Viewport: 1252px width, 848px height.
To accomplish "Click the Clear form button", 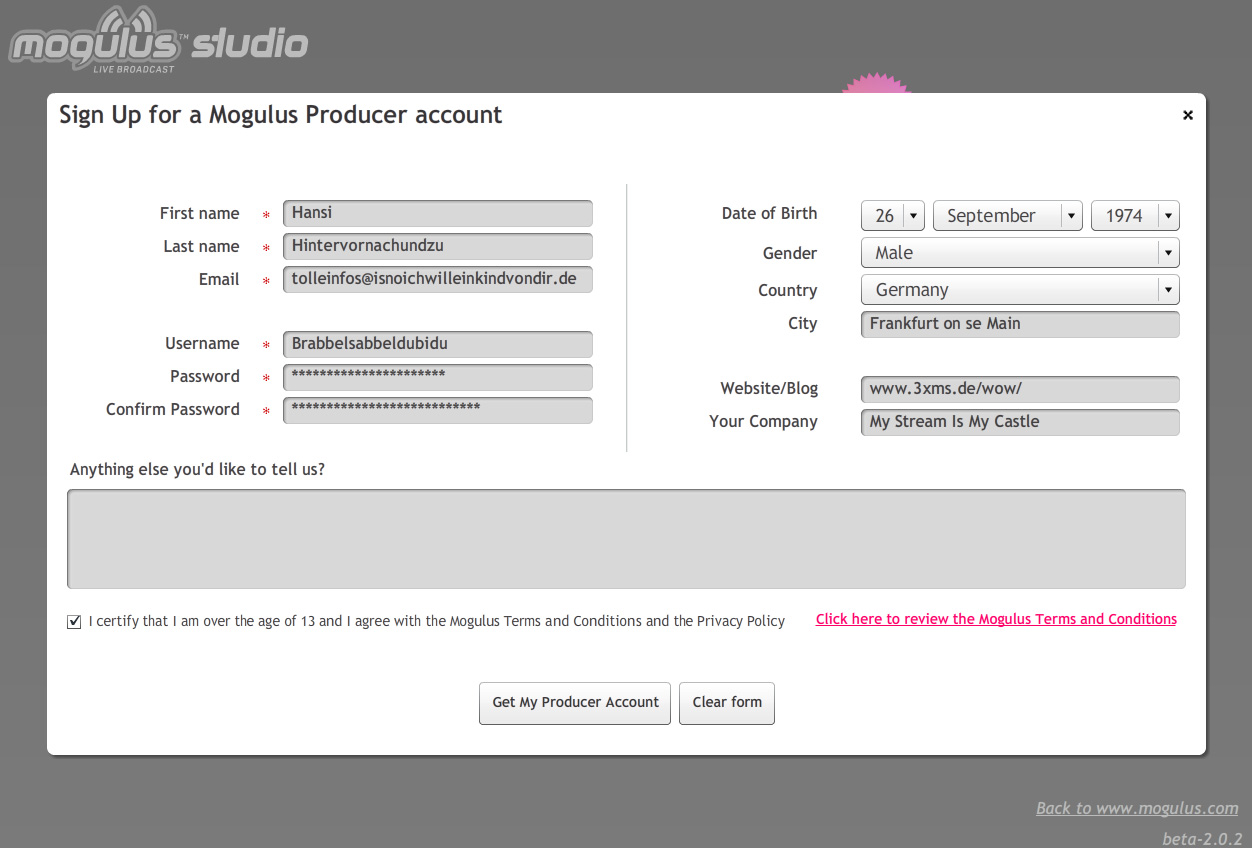I will 727,703.
